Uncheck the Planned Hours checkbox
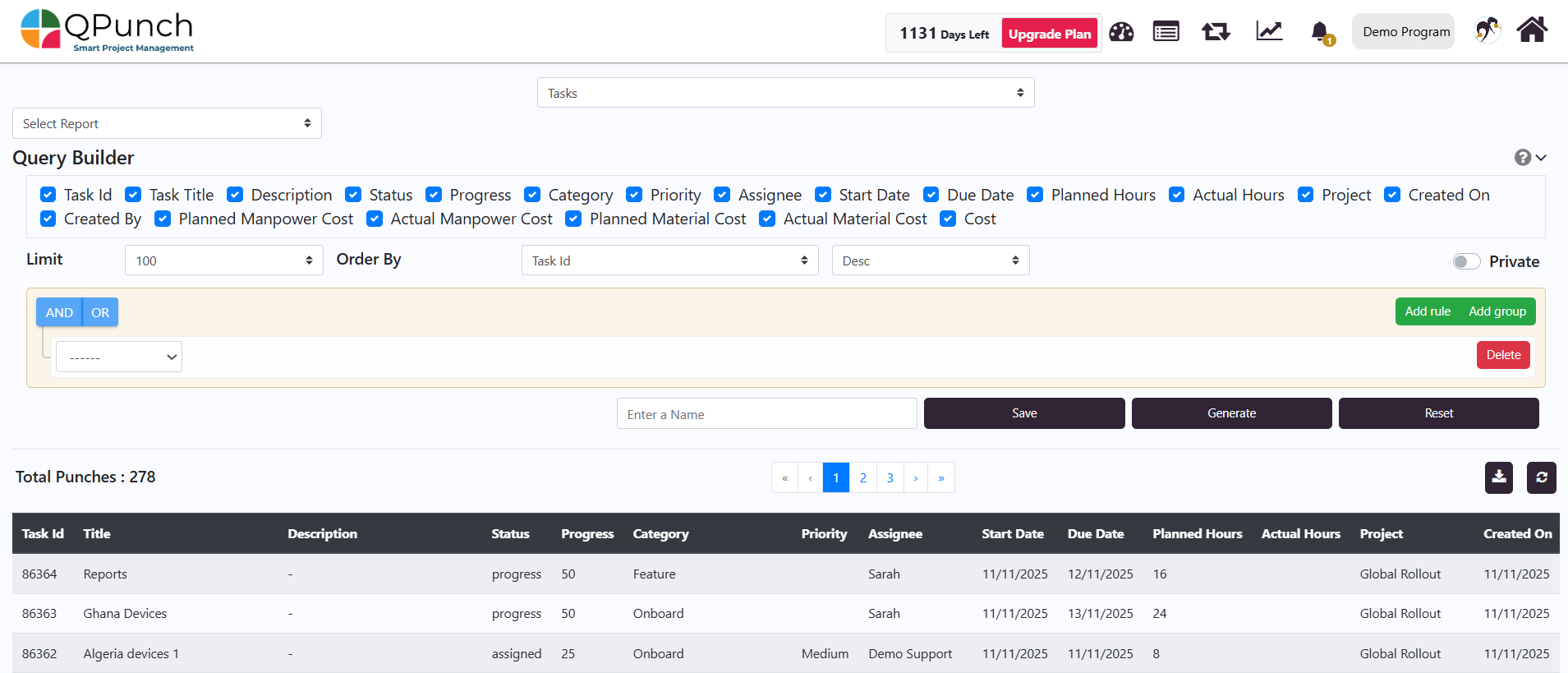 coord(1035,195)
